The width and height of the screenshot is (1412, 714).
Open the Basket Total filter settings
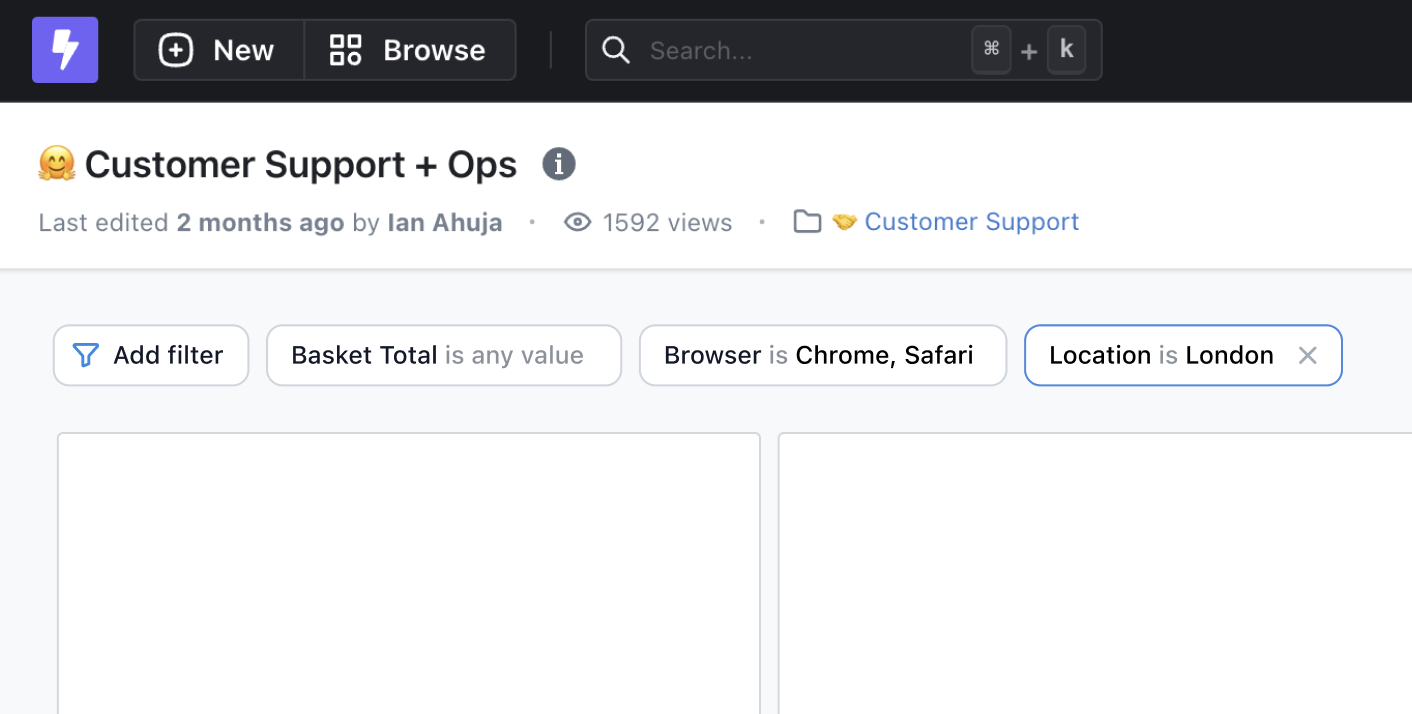pyautogui.click(x=443, y=355)
